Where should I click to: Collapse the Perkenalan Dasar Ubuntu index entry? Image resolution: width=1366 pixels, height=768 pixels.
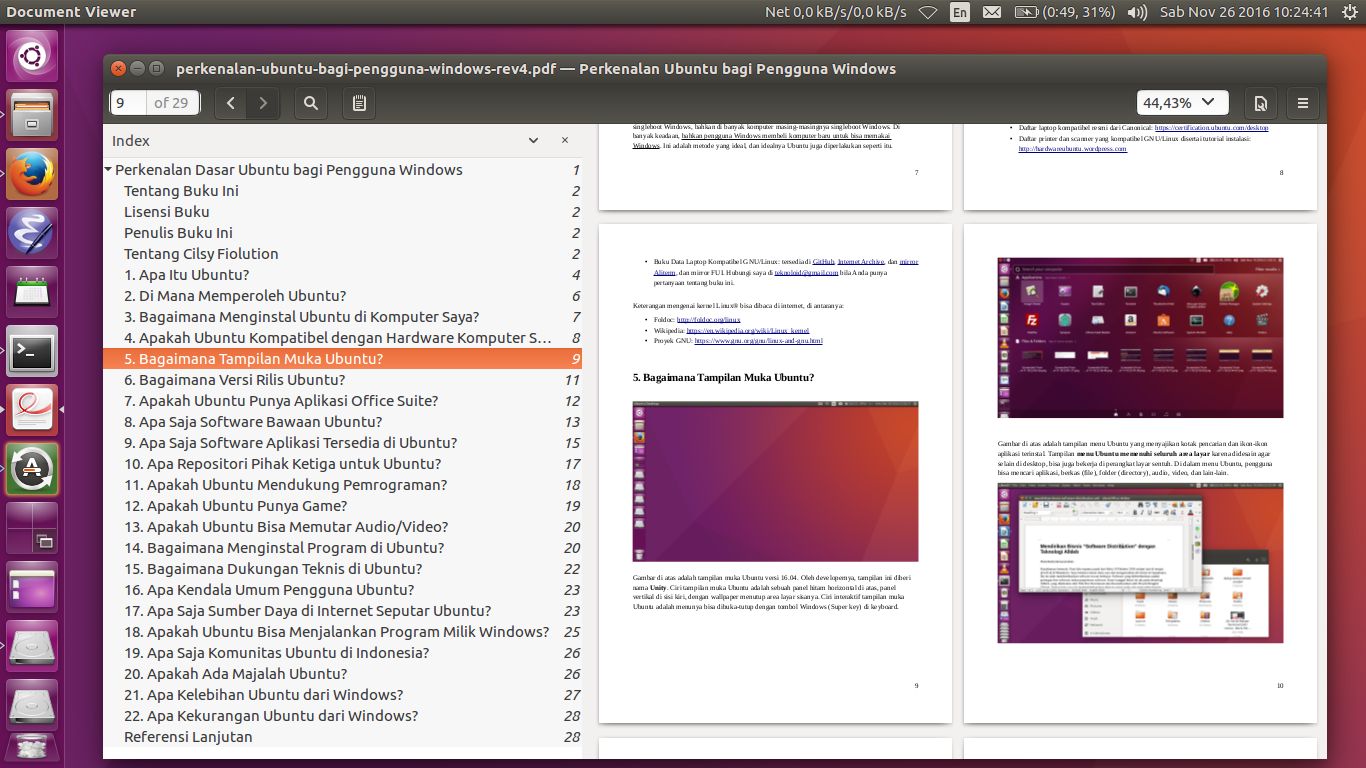tap(109, 170)
